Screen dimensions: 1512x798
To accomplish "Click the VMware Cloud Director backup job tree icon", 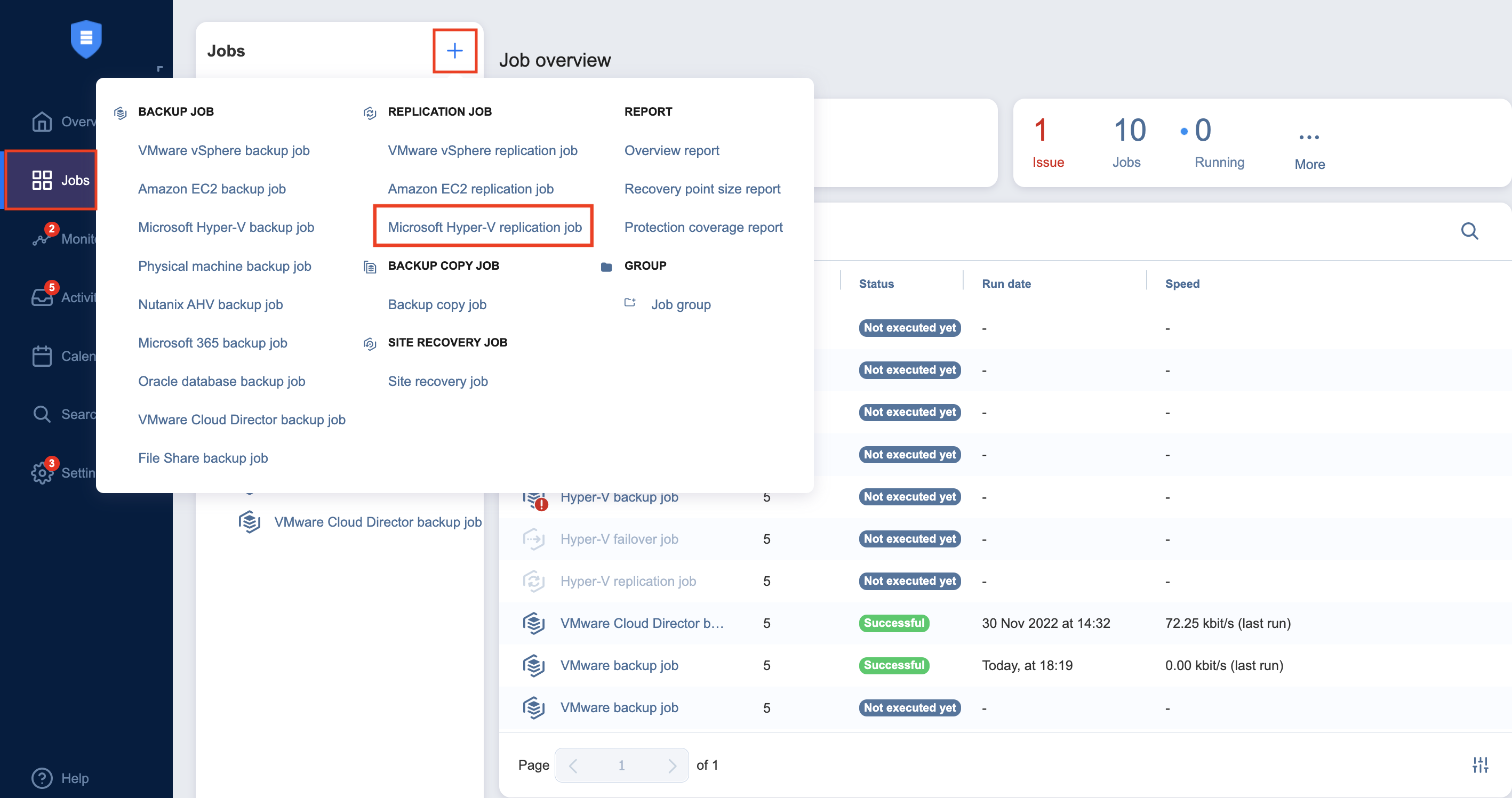I will (x=250, y=522).
